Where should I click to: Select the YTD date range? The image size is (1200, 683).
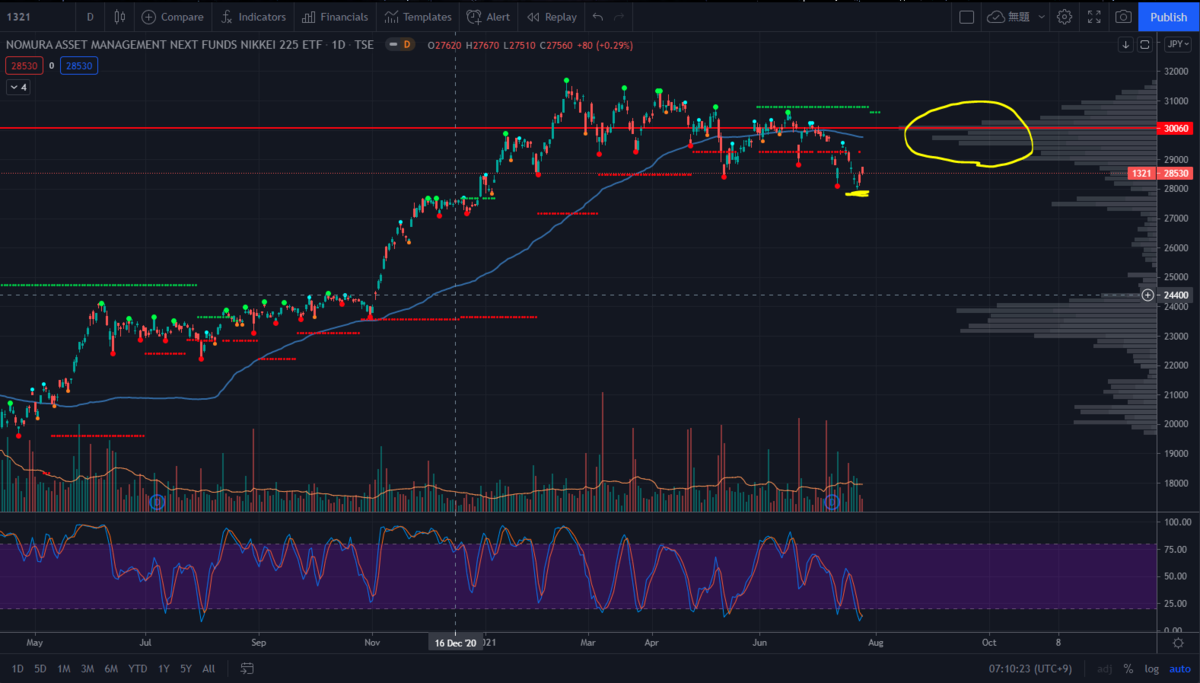click(x=139, y=668)
